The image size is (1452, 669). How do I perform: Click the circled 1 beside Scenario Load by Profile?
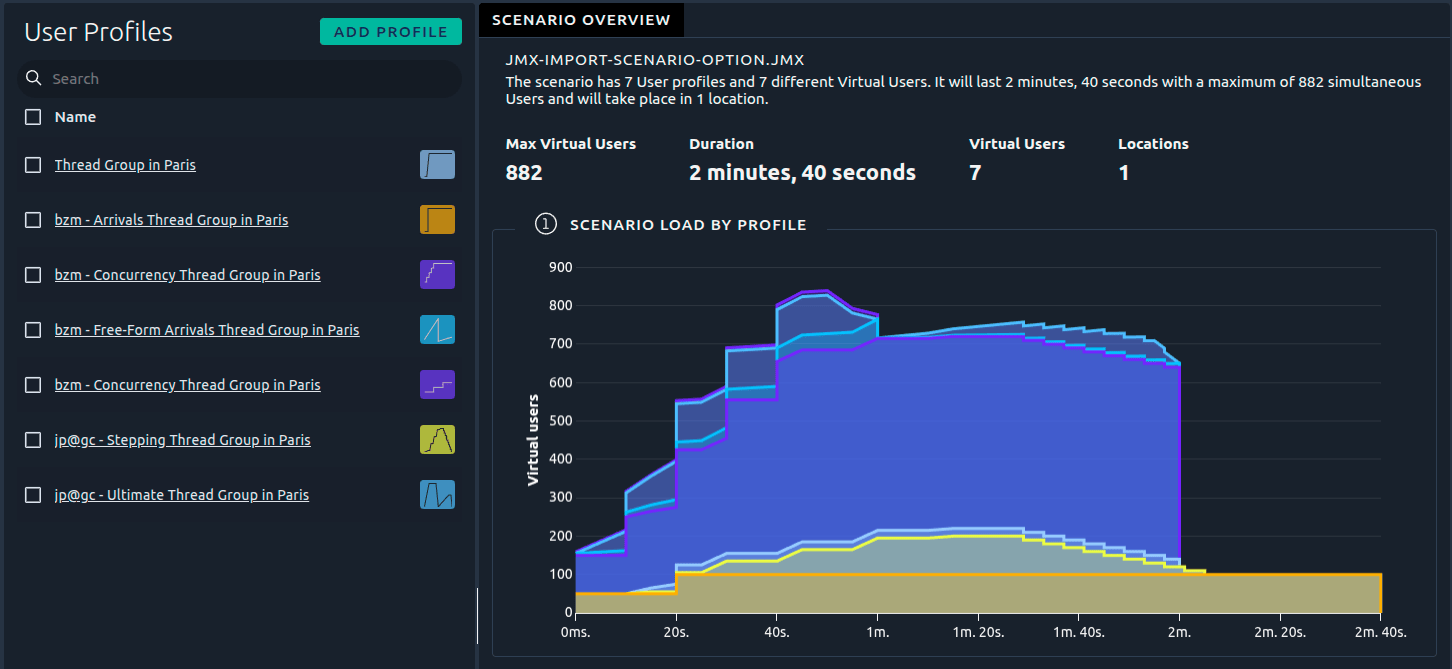click(546, 224)
